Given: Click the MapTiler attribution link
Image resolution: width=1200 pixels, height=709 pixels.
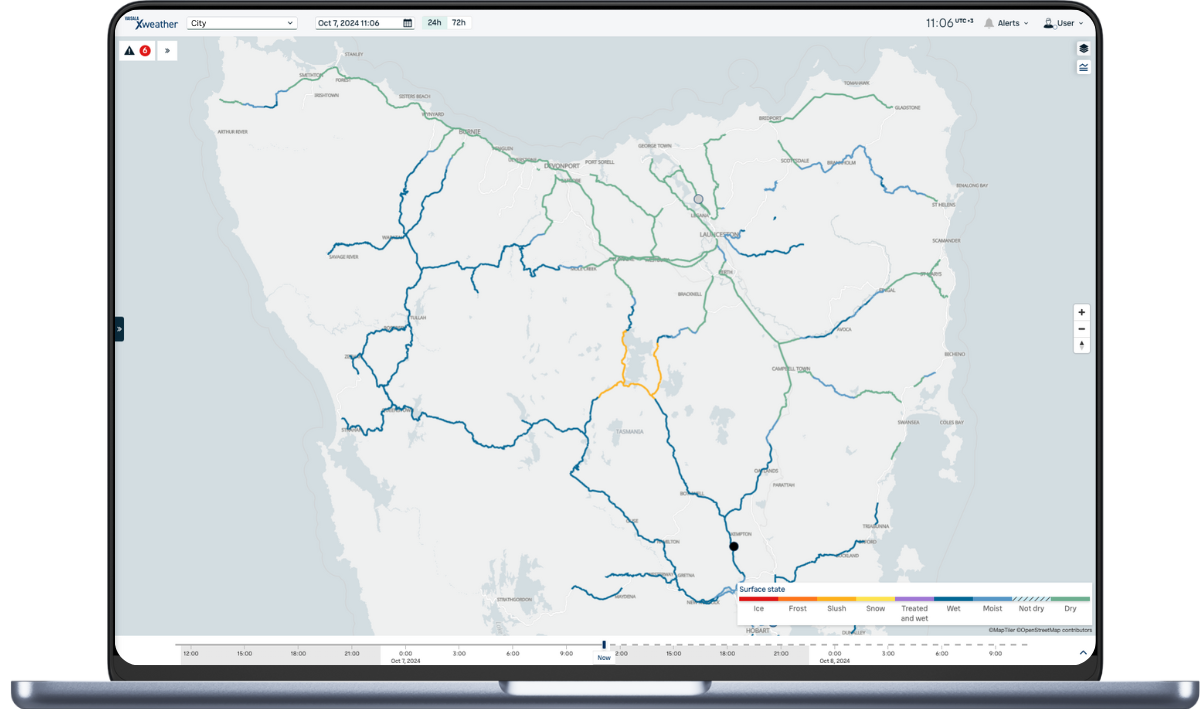Looking at the screenshot, I should pos(1001,630).
